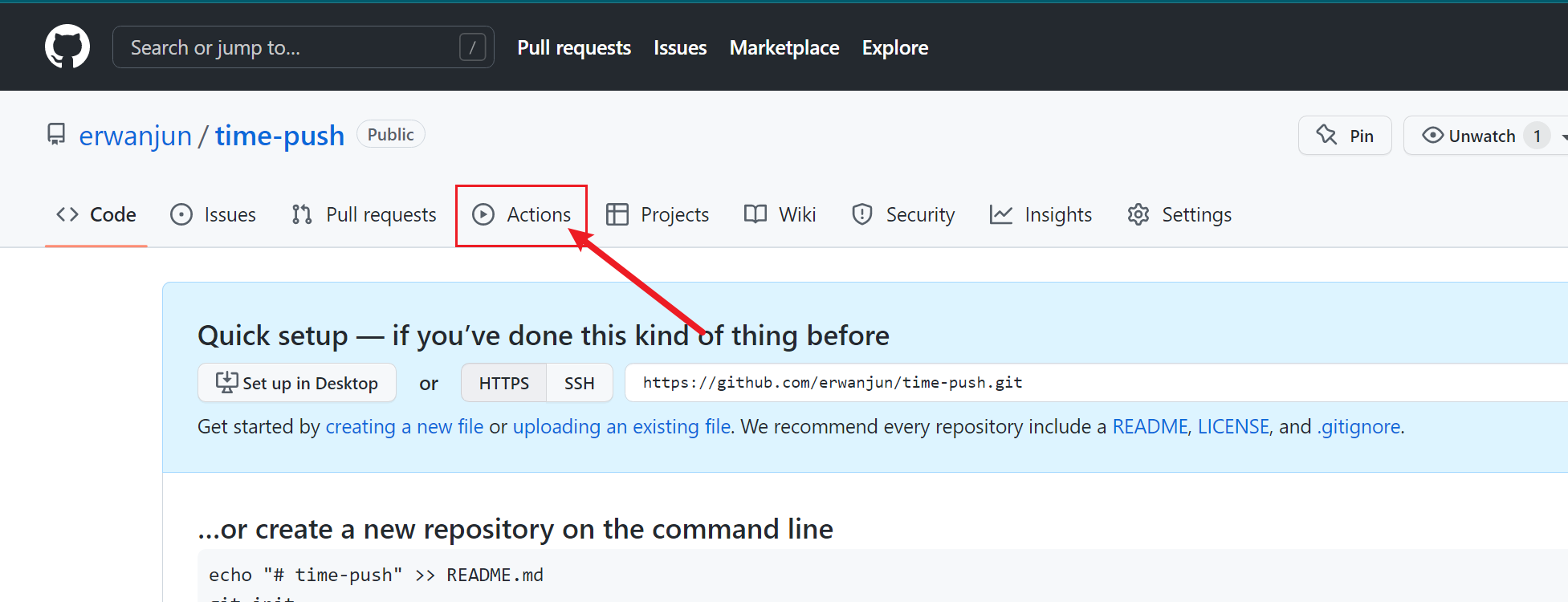
Task: Click the repository clone URL field
Action: (1097, 383)
